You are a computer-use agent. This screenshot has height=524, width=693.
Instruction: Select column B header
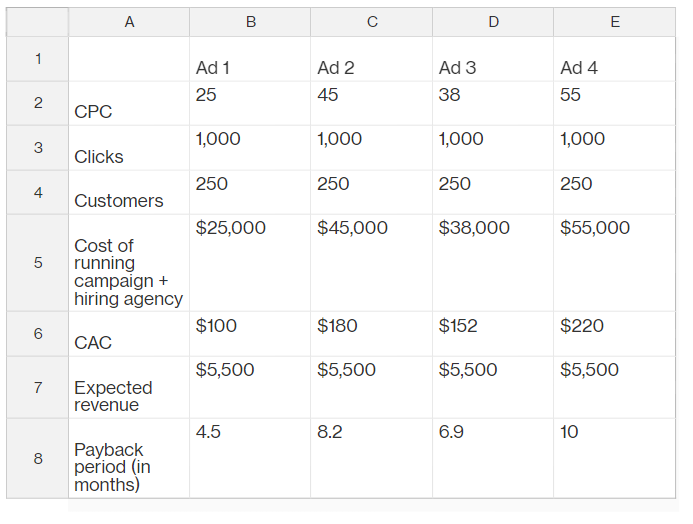coord(250,22)
